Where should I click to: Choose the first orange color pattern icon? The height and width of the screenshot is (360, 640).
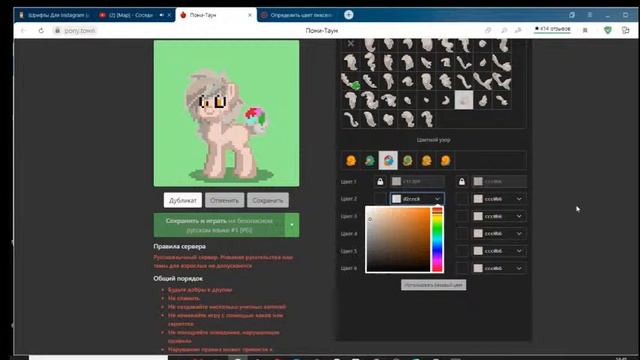click(351, 160)
